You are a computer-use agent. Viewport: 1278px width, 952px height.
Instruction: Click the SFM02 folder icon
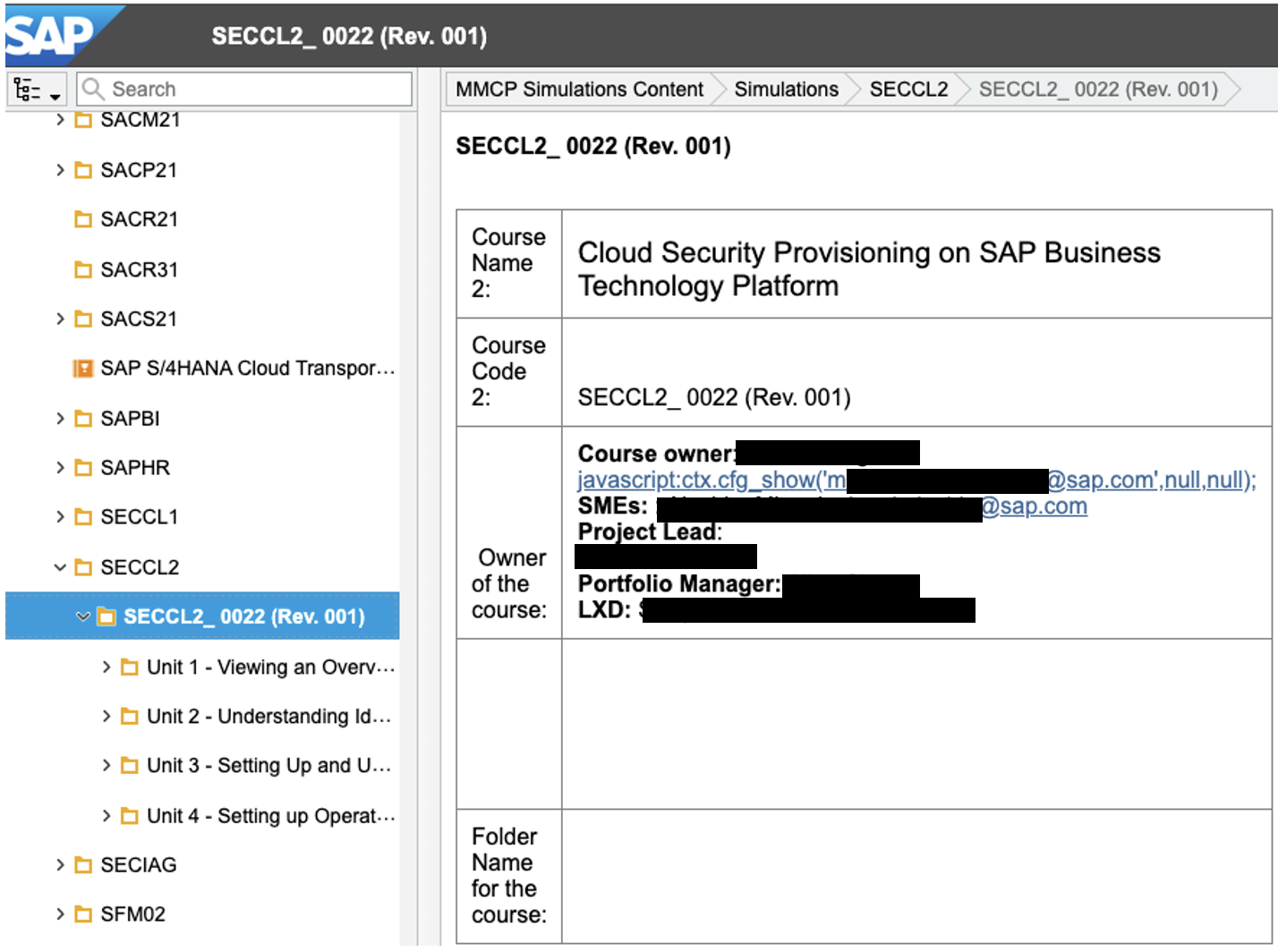(x=83, y=914)
